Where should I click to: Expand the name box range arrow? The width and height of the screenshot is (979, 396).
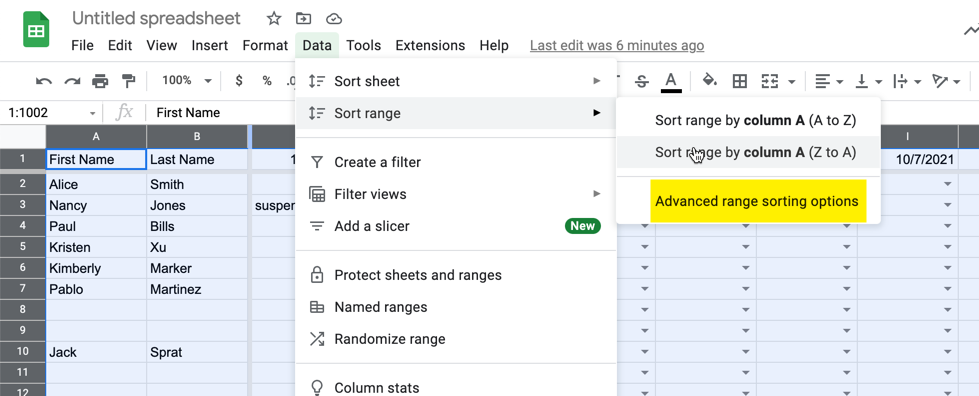click(x=92, y=114)
